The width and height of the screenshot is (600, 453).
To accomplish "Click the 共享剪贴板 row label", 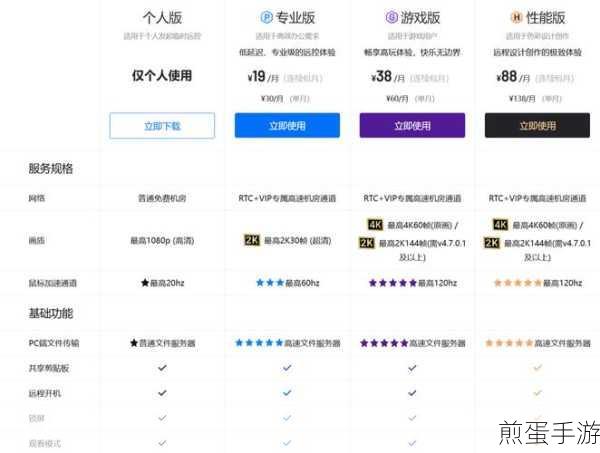I will pos(49,368).
